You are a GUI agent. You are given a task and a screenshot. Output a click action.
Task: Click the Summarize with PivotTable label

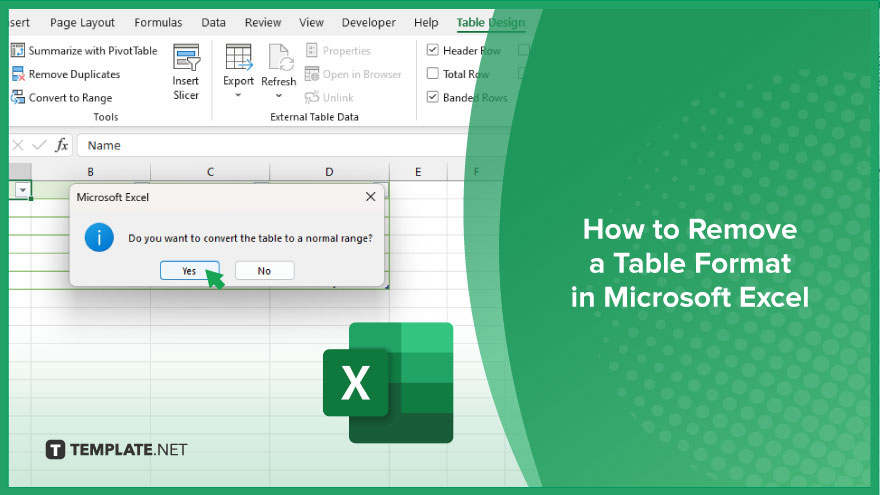pos(93,51)
